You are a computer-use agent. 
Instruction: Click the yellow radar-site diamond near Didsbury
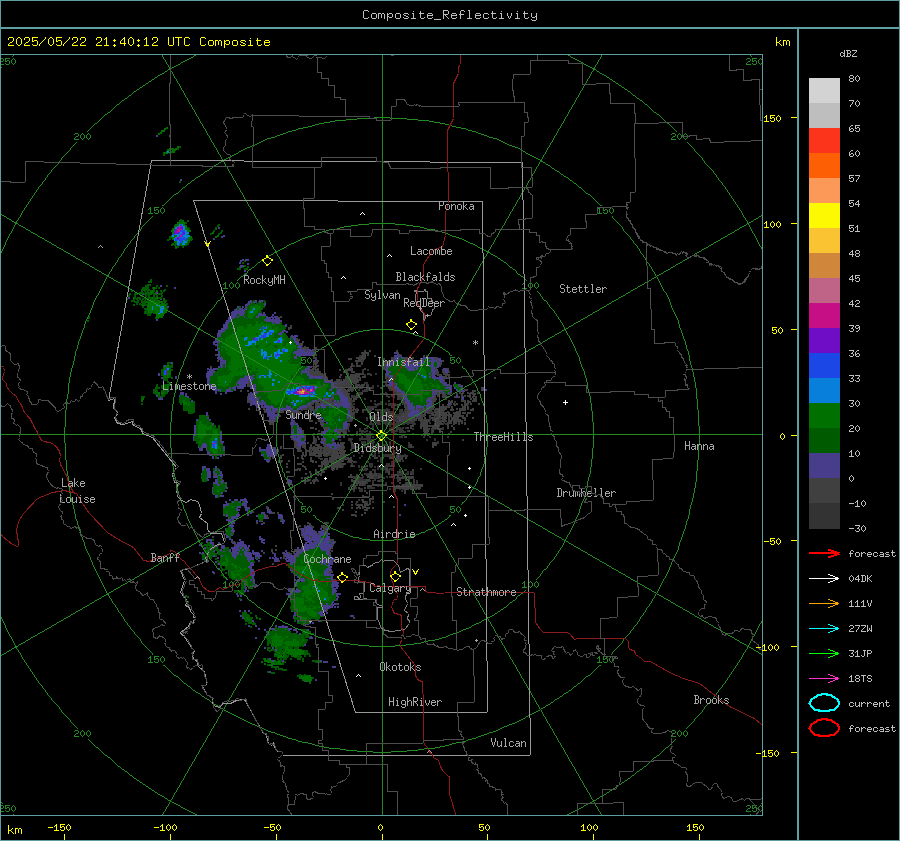(x=381, y=436)
